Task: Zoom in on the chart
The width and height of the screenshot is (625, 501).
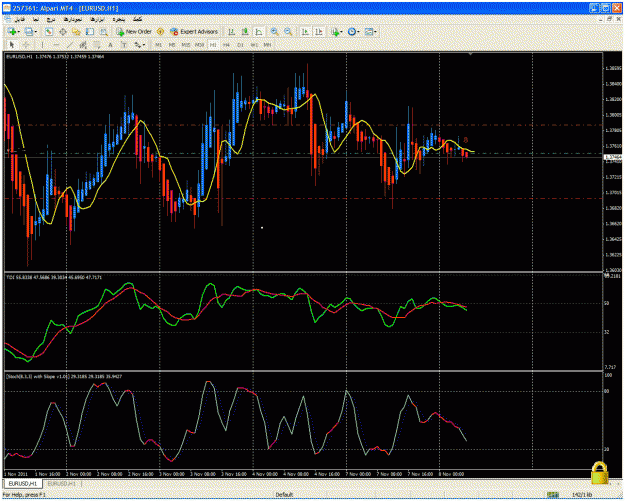Action: 275,31
